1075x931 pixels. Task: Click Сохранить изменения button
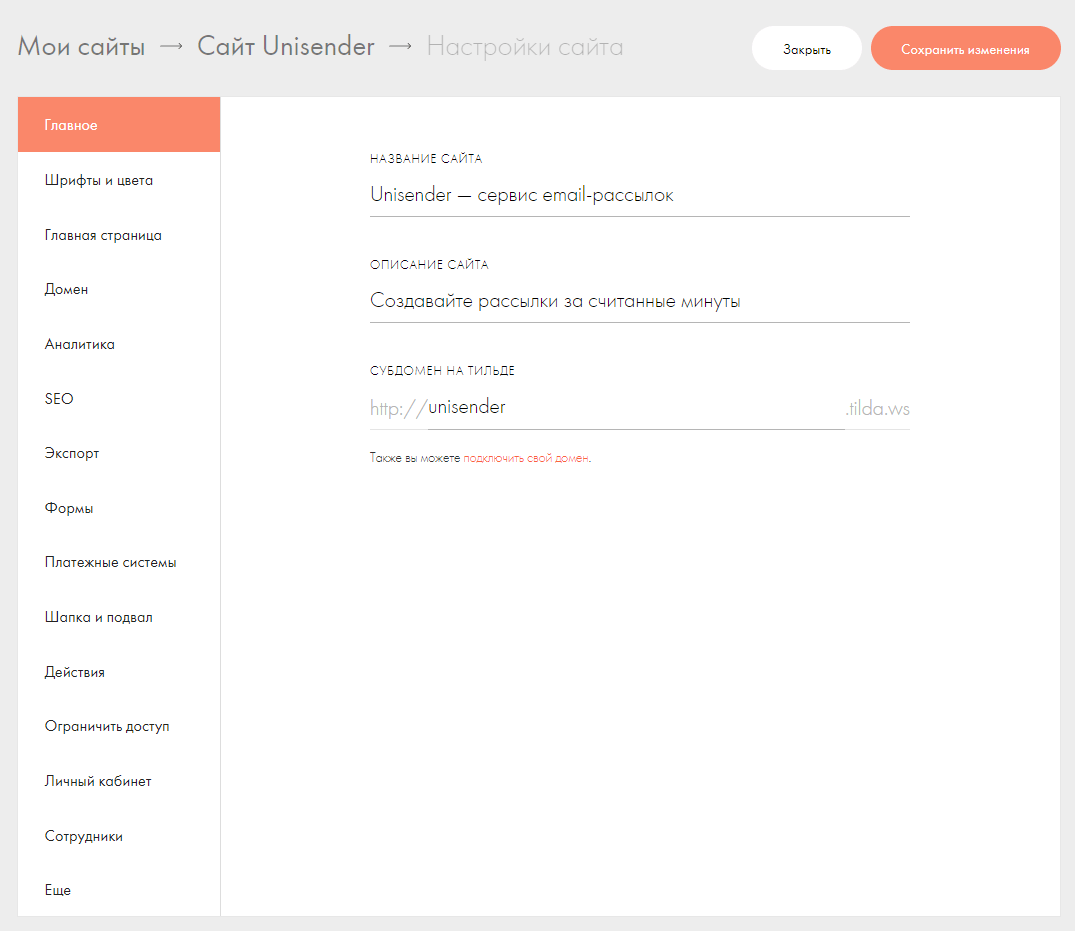point(965,49)
